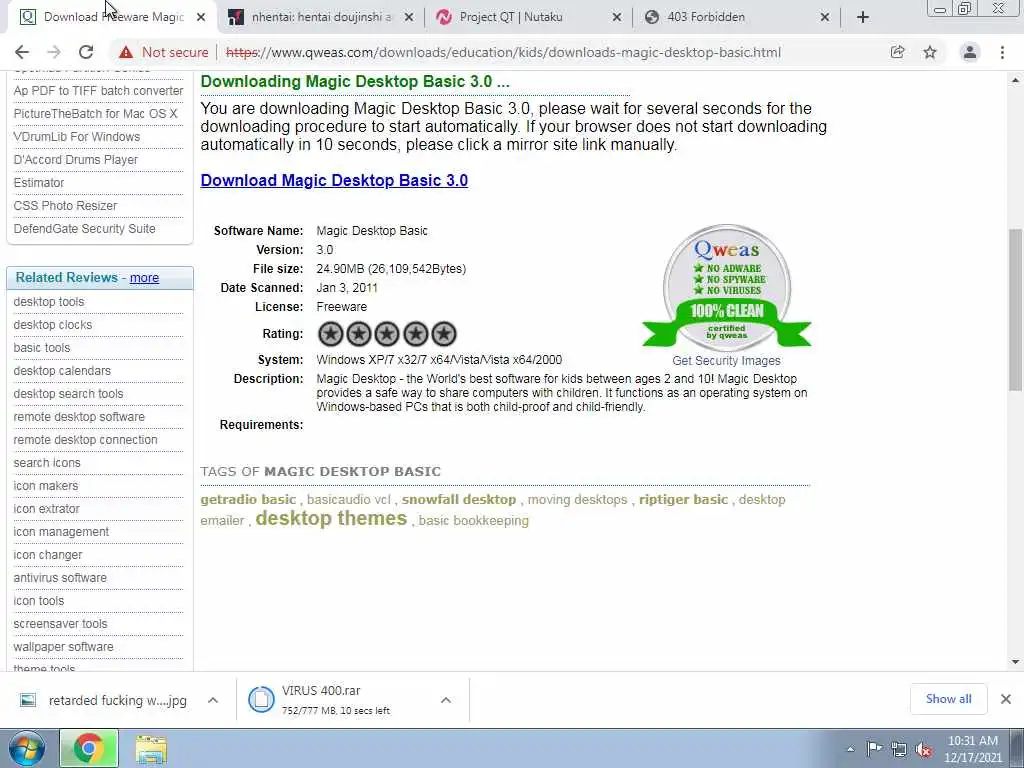
Task: Open desktop clocks related review
Action: click(53, 325)
